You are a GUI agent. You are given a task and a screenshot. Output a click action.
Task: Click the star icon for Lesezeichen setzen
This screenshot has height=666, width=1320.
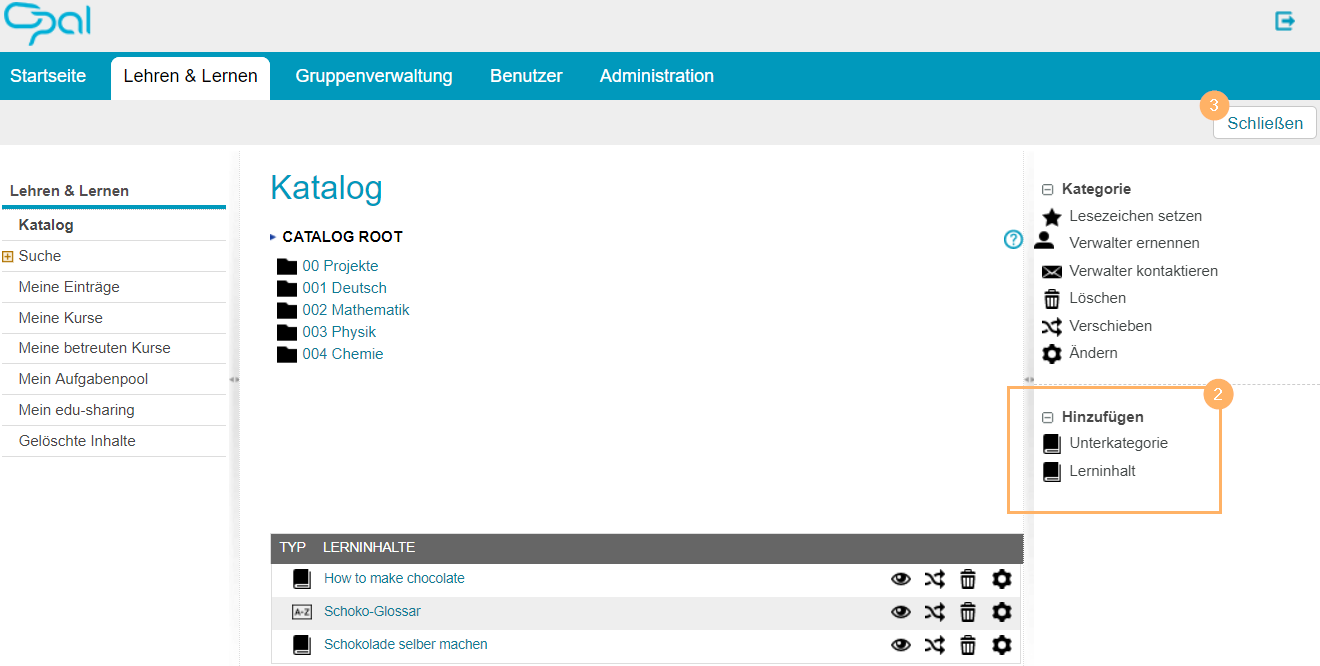pyautogui.click(x=1051, y=217)
